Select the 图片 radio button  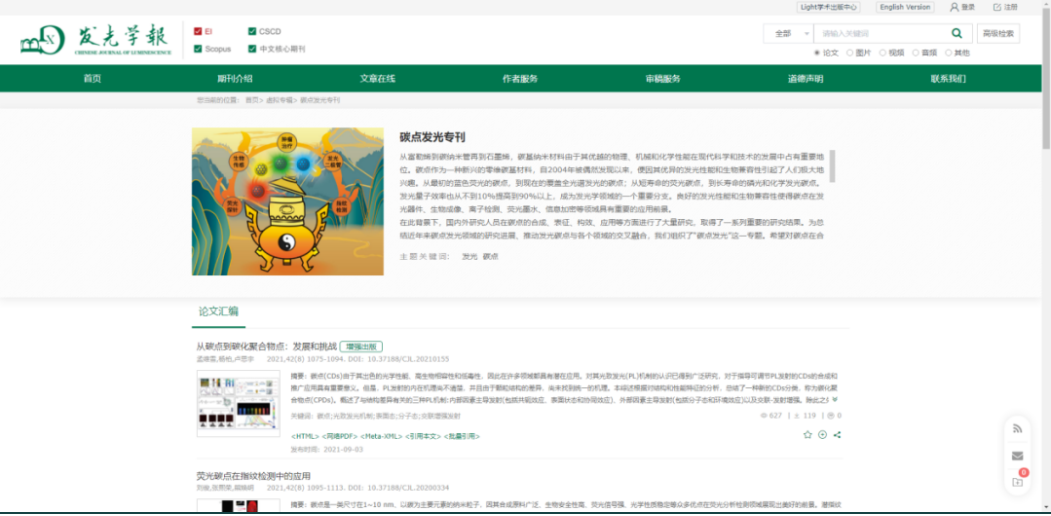pyautogui.click(x=850, y=53)
